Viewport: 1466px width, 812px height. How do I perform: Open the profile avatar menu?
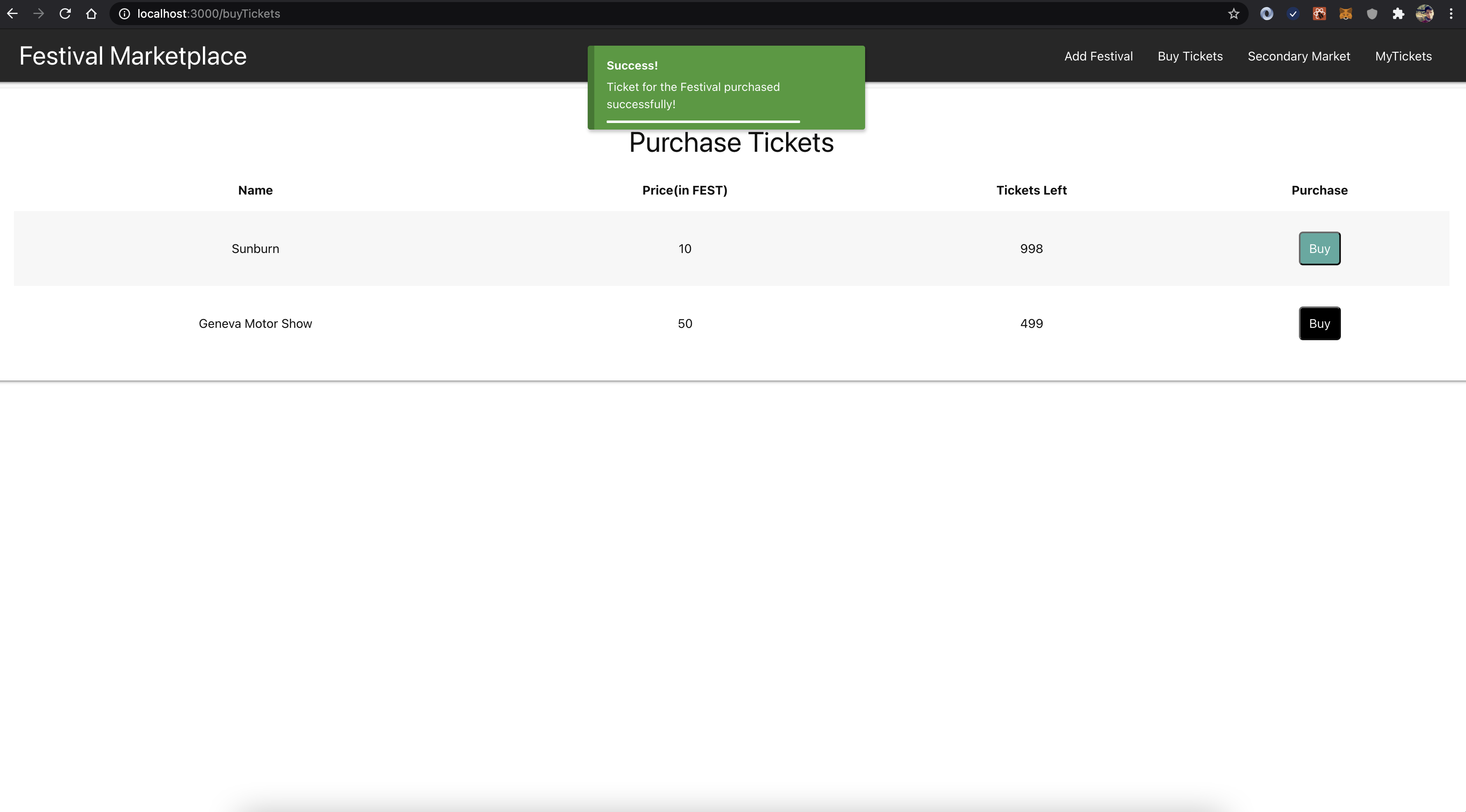(1424, 14)
